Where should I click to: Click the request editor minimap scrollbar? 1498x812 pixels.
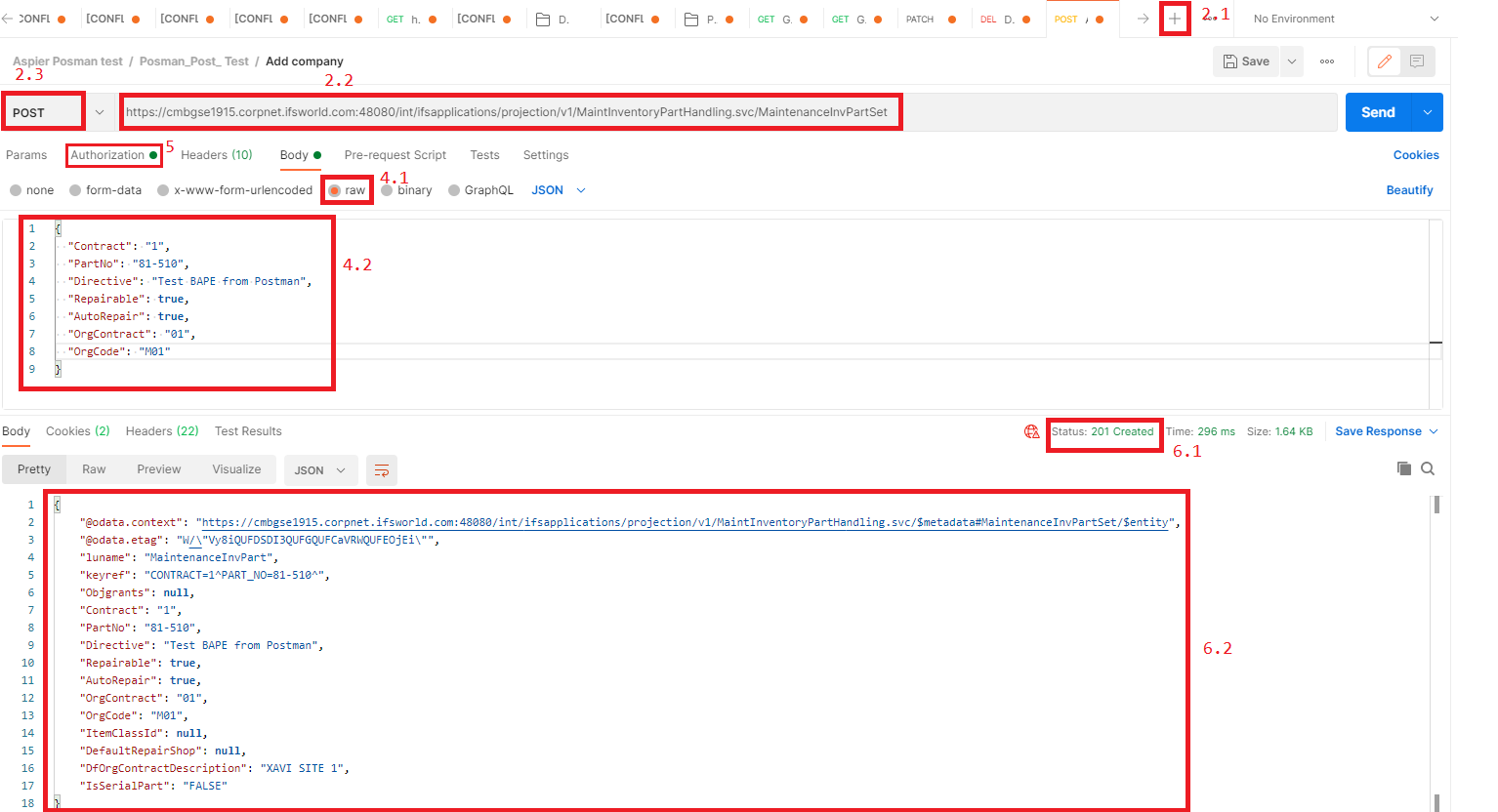[1436, 312]
